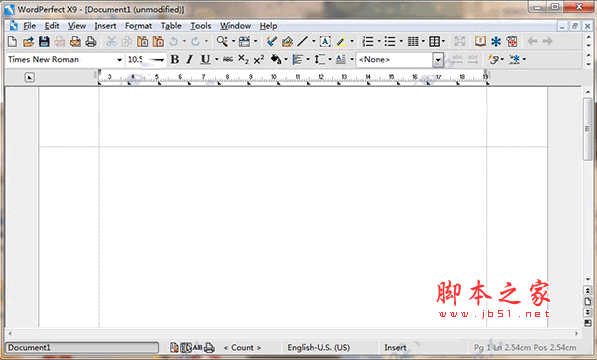
Task: Open the Find magnifier tool
Action: 222,41
